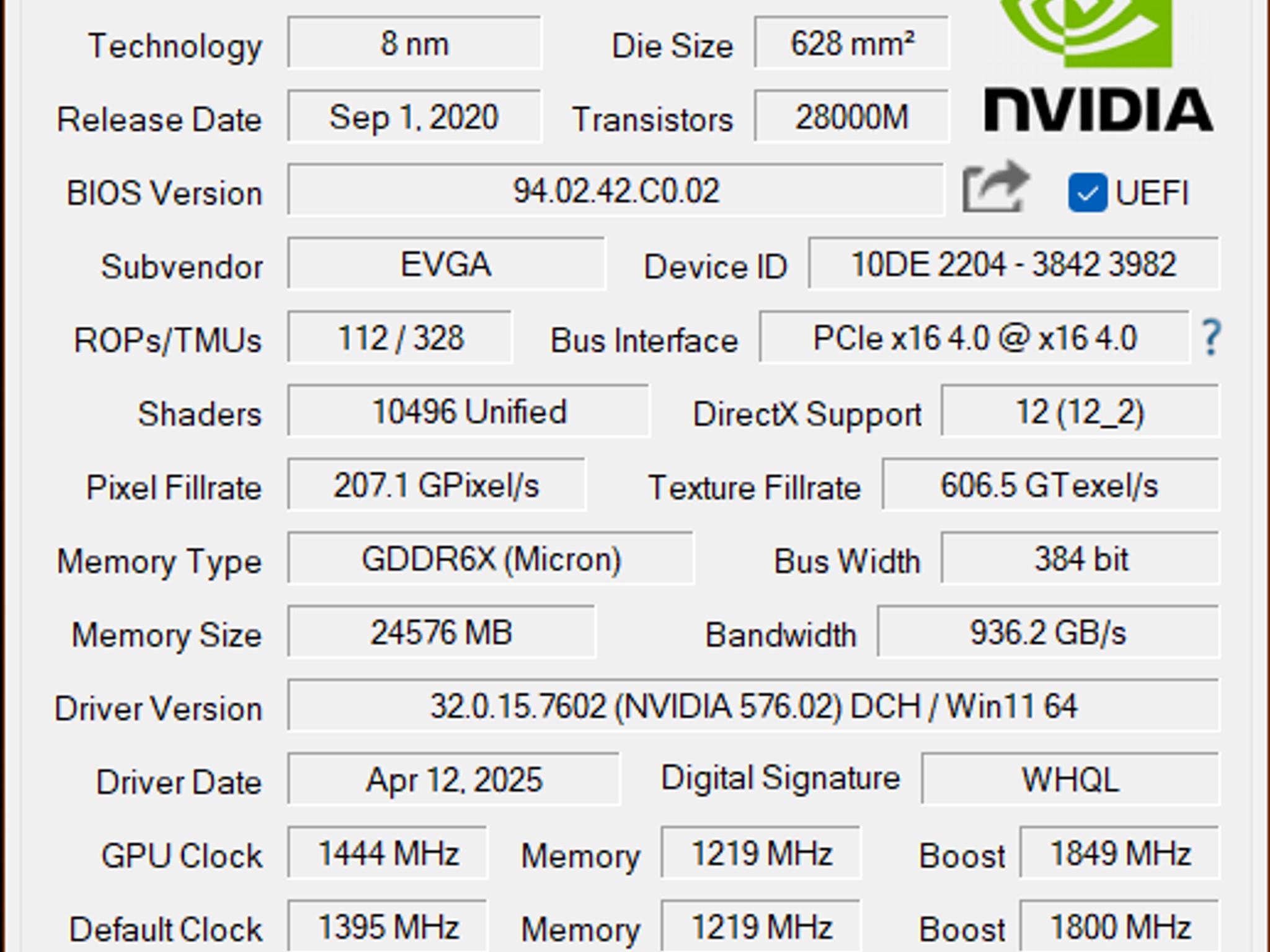Select the GPU Clock 1444 MHz field
Viewport: 1270px width, 952px height.
[388, 853]
